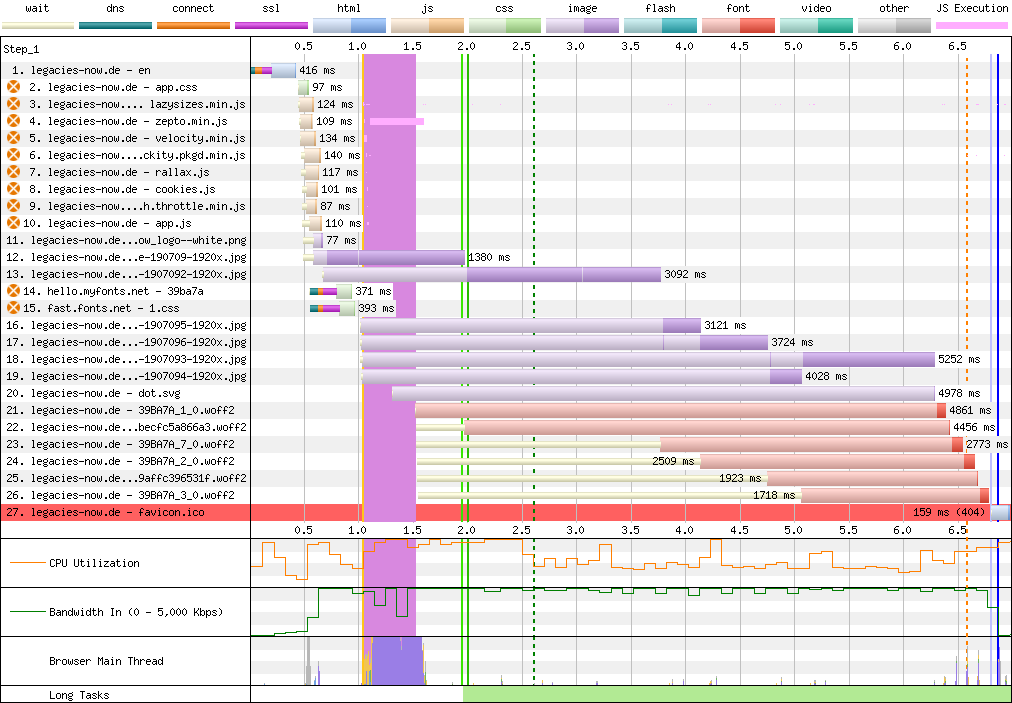Click render-blocking icon beside hello.myfonts.net row

pos(13,291)
